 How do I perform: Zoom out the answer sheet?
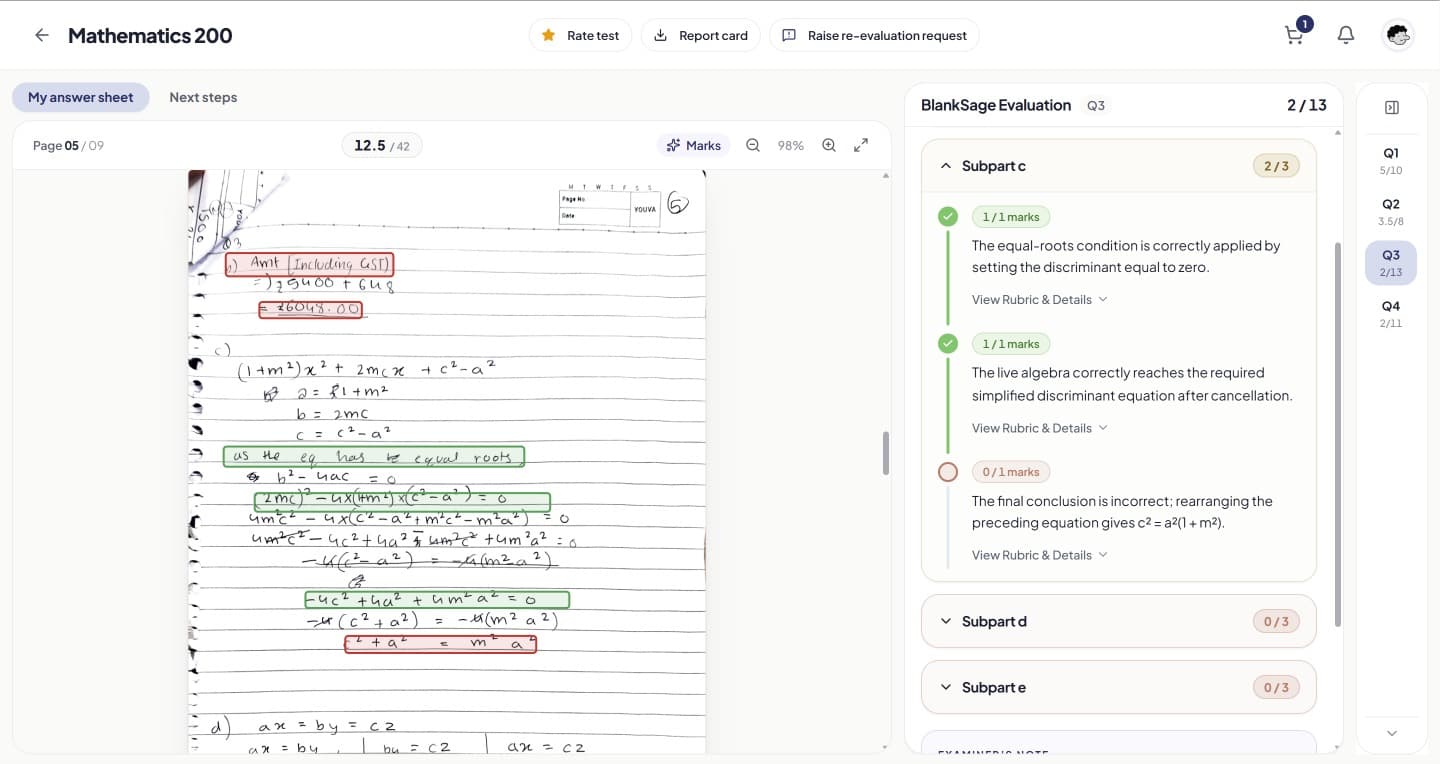(753, 145)
